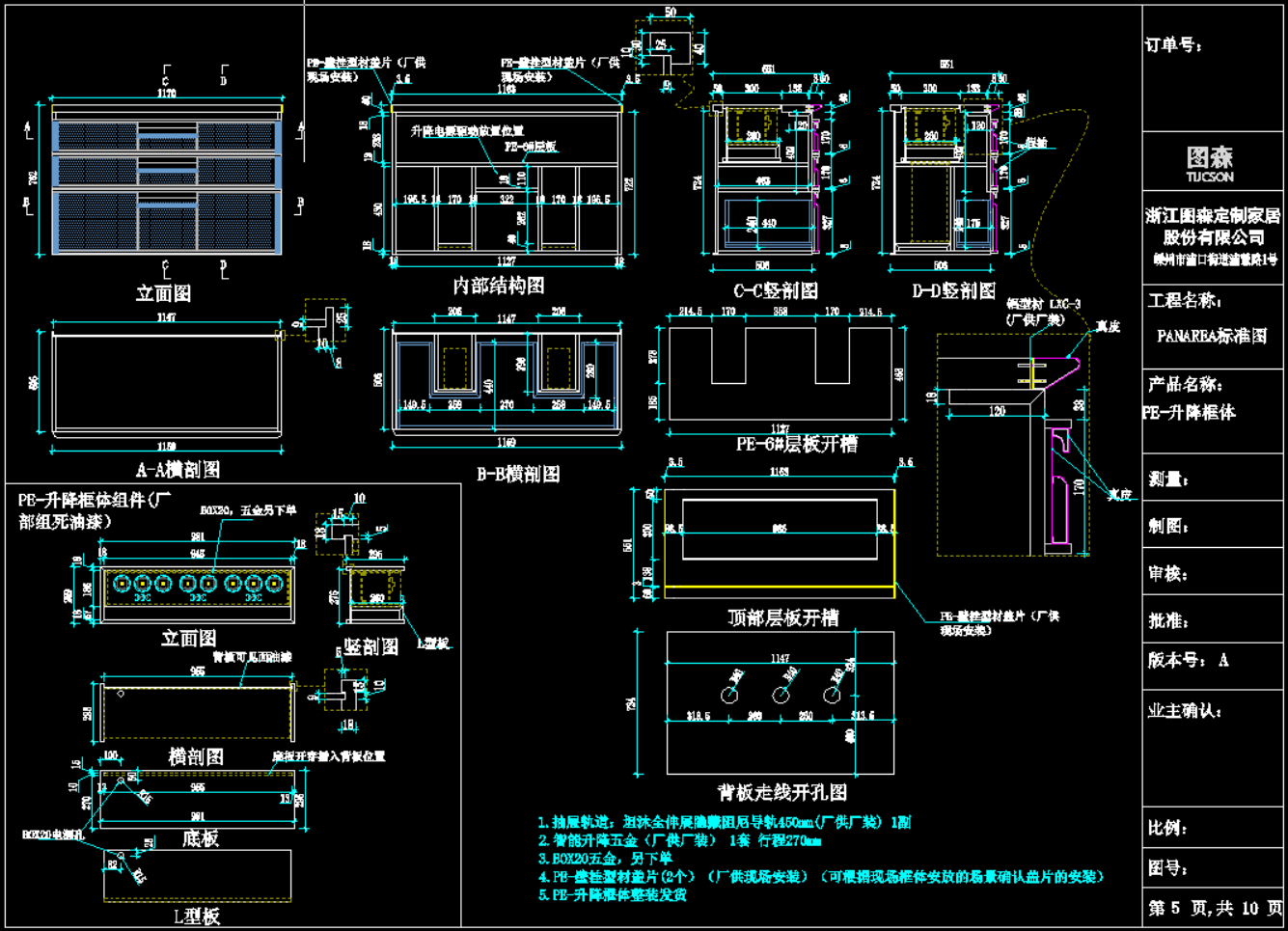Click the 版本号: A version field
This screenshot has height=931, width=1288.
point(1188,661)
